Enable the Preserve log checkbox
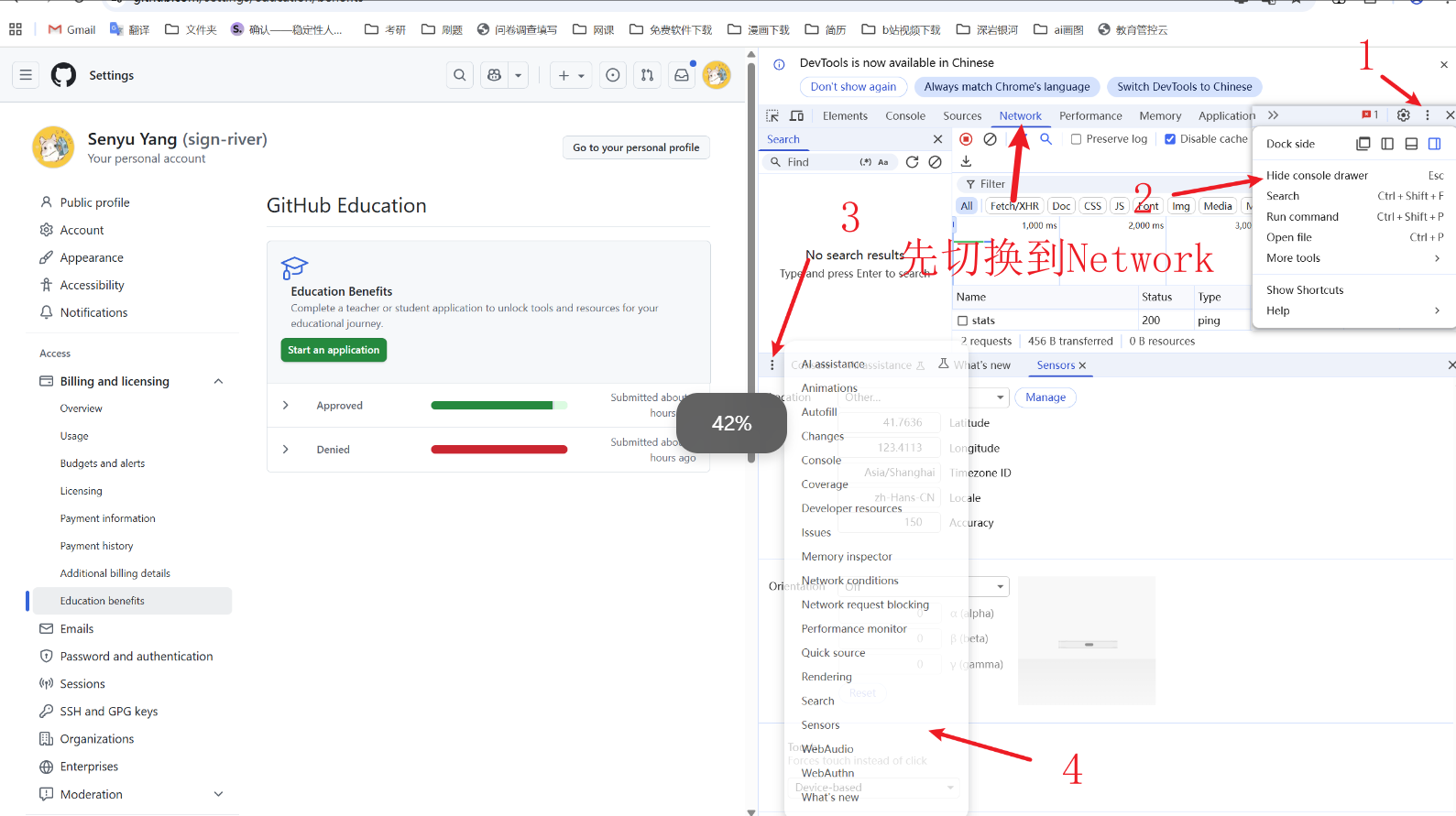The height and width of the screenshot is (816, 1456). pos(1077,139)
